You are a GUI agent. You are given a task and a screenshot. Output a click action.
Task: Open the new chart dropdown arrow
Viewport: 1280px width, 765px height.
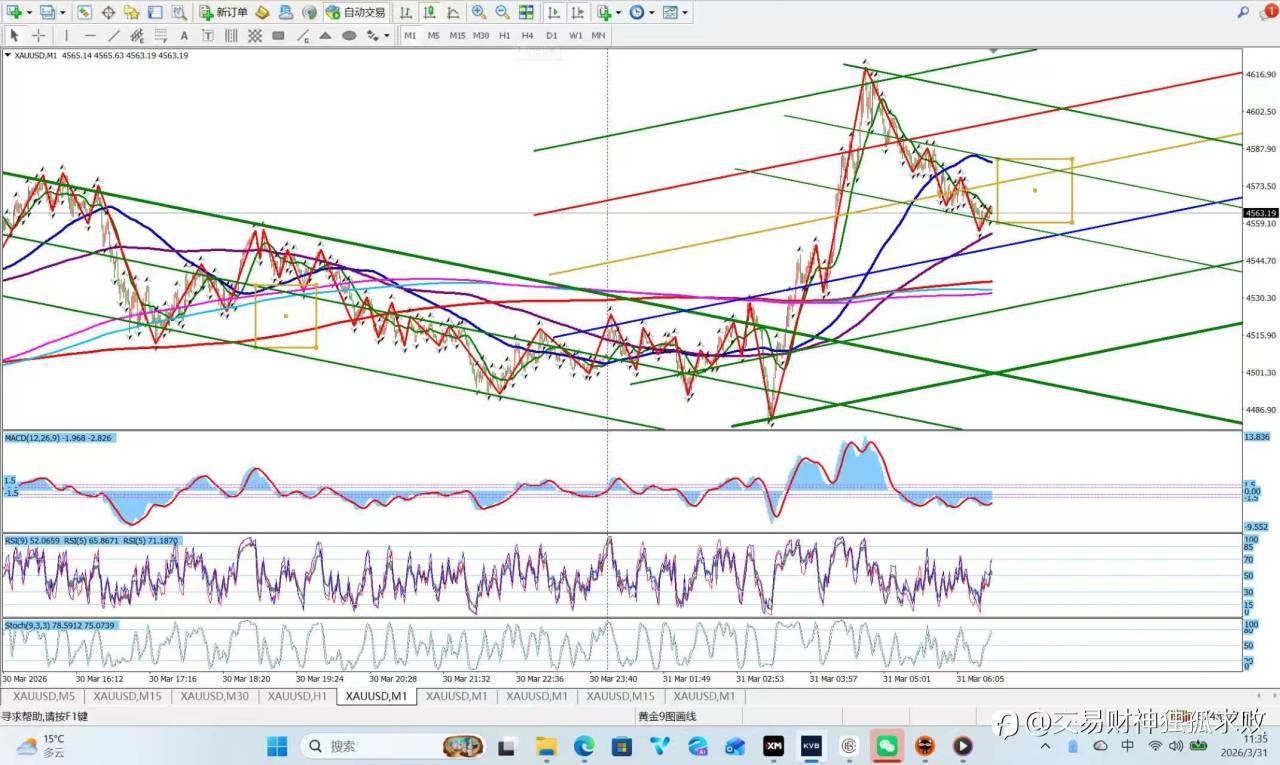tap(28, 13)
